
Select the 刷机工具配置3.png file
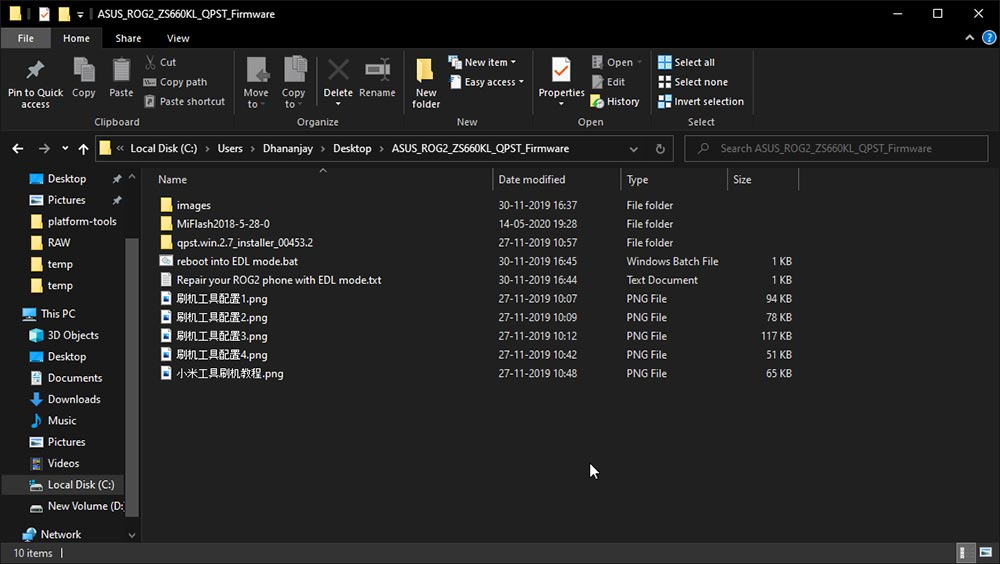coord(214,336)
